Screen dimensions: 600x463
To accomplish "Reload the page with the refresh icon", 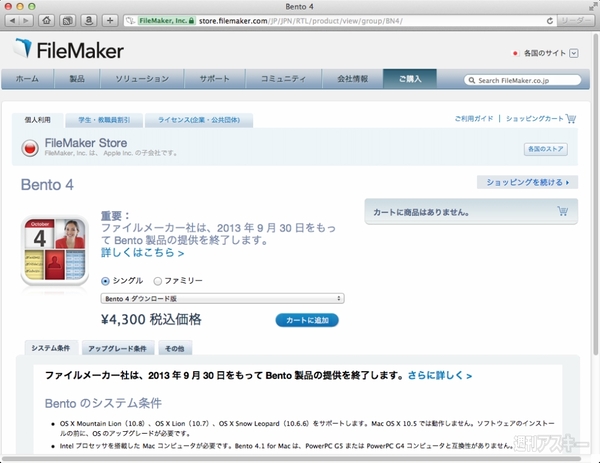I will click(x=549, y=21).
